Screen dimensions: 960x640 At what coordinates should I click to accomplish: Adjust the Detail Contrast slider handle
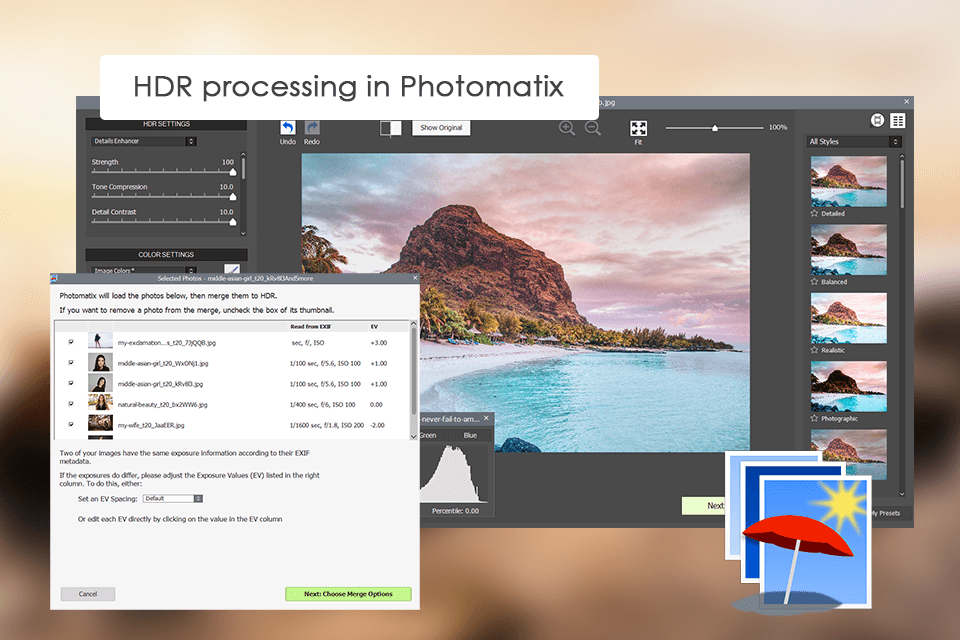click(x=233, y=222)
